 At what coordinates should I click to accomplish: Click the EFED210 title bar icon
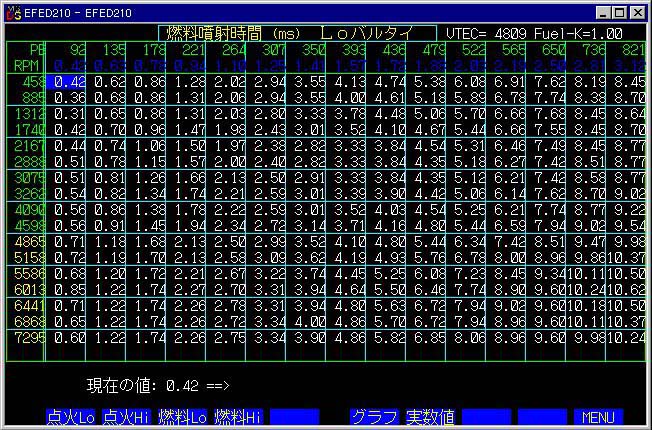tap(12, 12)
